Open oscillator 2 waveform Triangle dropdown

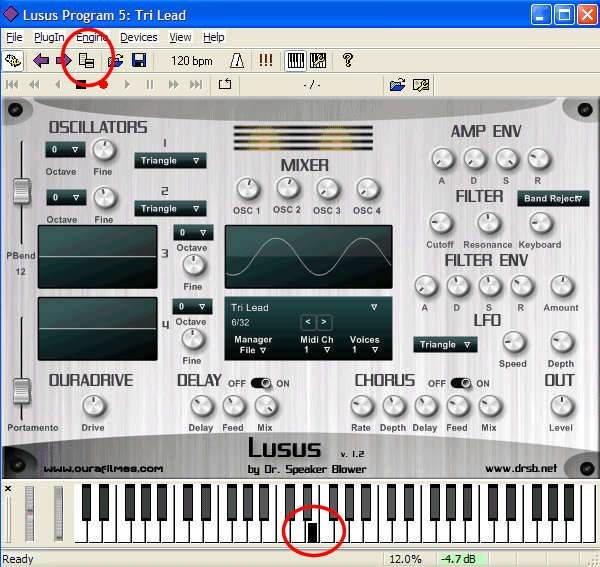click(170, 209)
